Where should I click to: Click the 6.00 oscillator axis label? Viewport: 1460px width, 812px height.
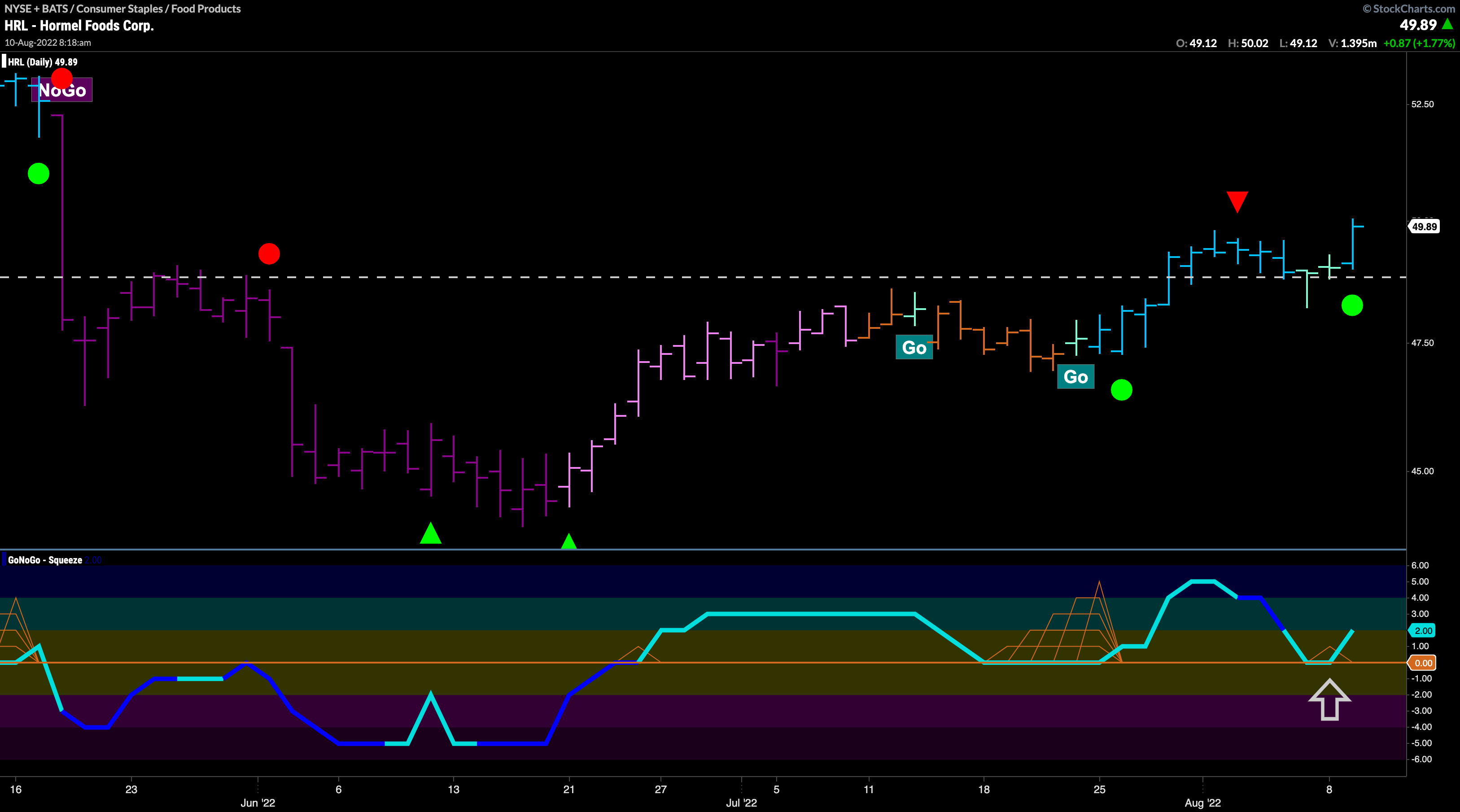1420,566
